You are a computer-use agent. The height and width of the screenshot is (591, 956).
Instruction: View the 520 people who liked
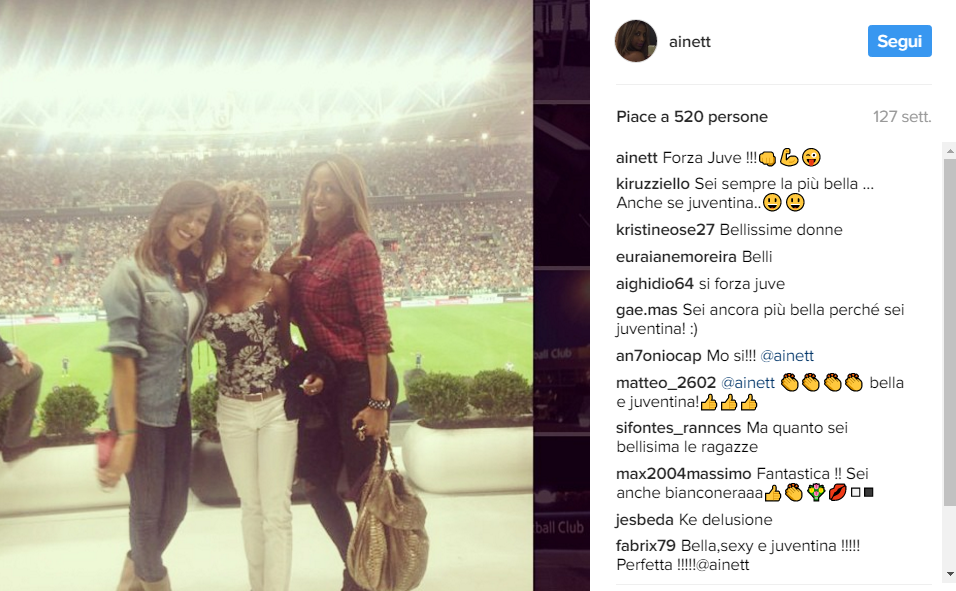pos(692,116)
